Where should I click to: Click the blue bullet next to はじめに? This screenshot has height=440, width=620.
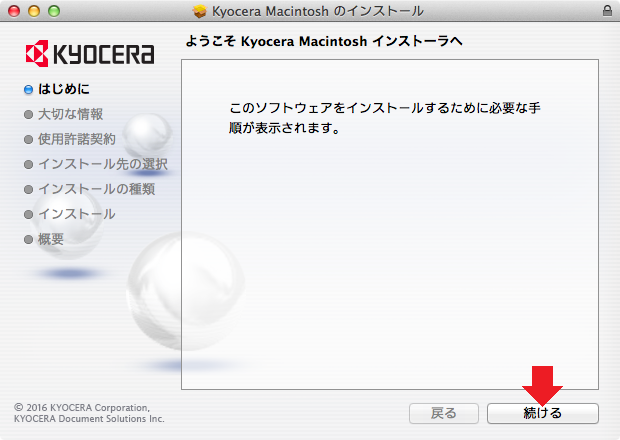point(29,90)
